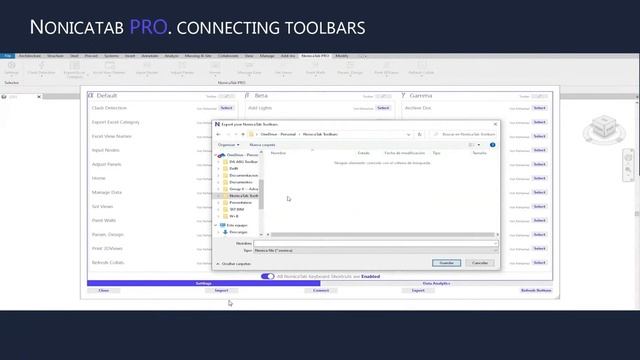640x360 pixels.
Task: Toggle the Gamma toolbar switch
Action: point(539,96)
